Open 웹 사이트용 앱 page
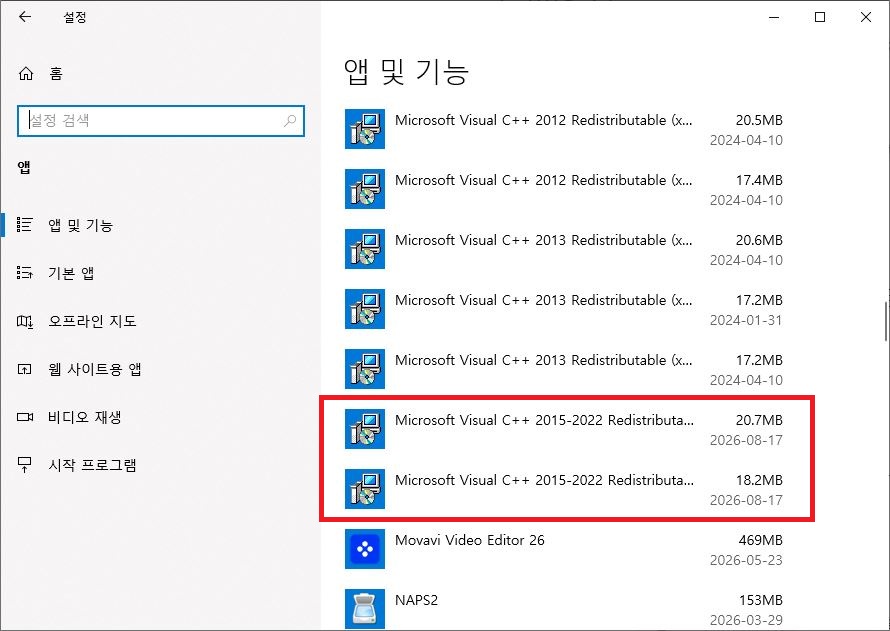This screenshot has height=631, width=890. (x=95, y=369)
